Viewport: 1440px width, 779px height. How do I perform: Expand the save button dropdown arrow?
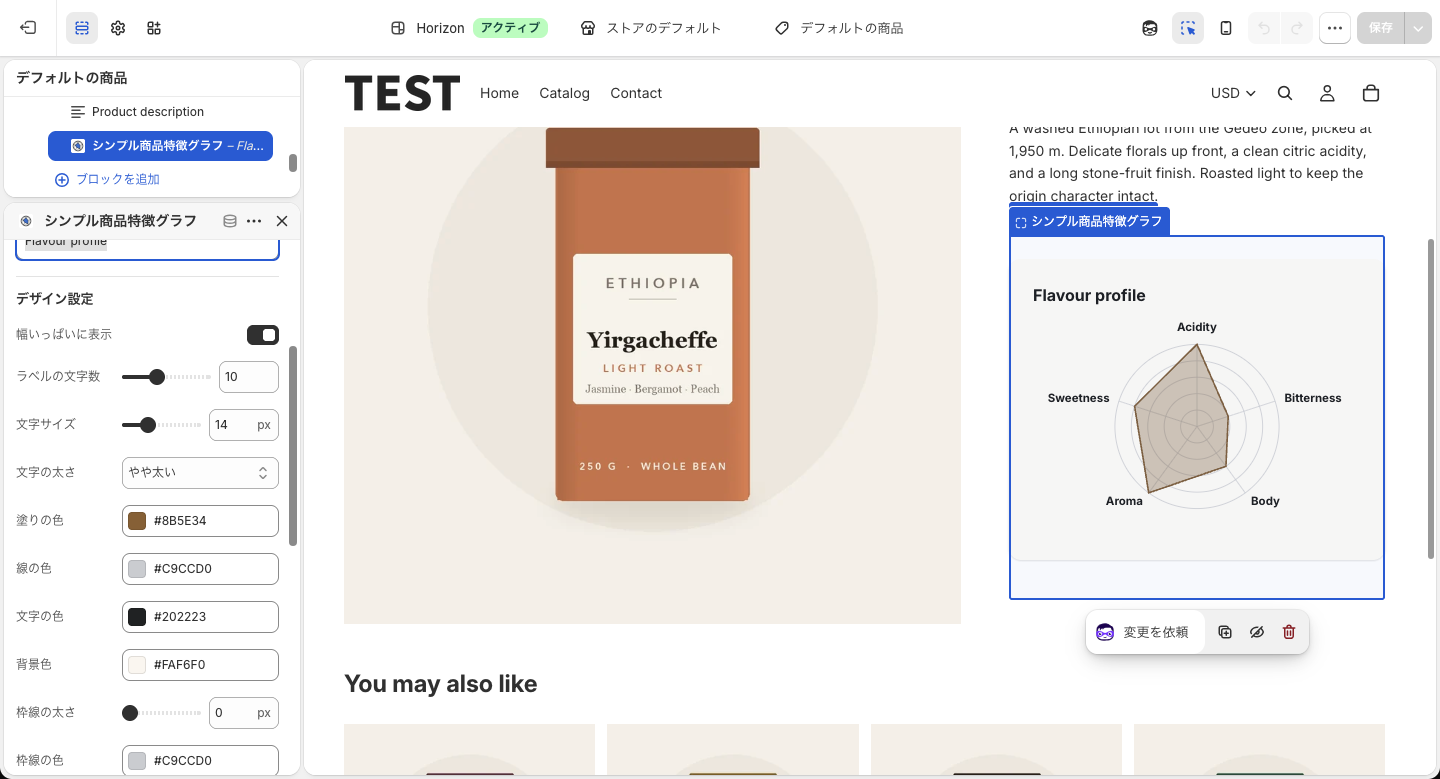(1418, 28)
